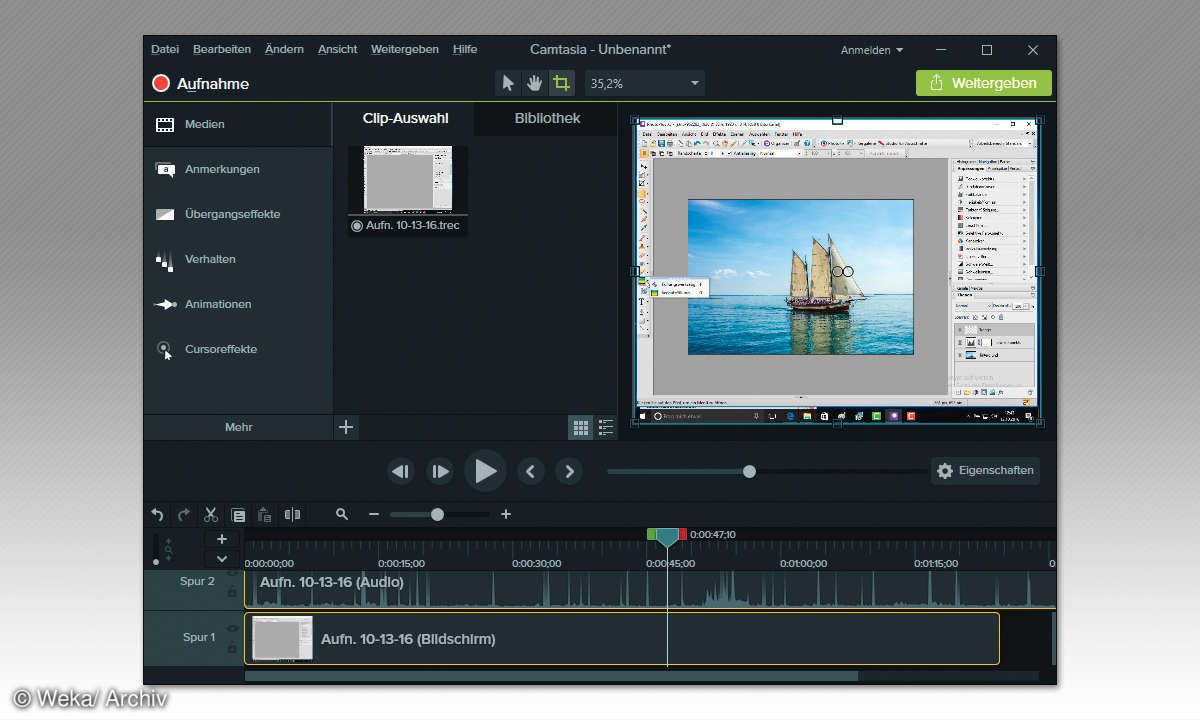
Task: Undo the last action
Action: [x=157, y=514]
